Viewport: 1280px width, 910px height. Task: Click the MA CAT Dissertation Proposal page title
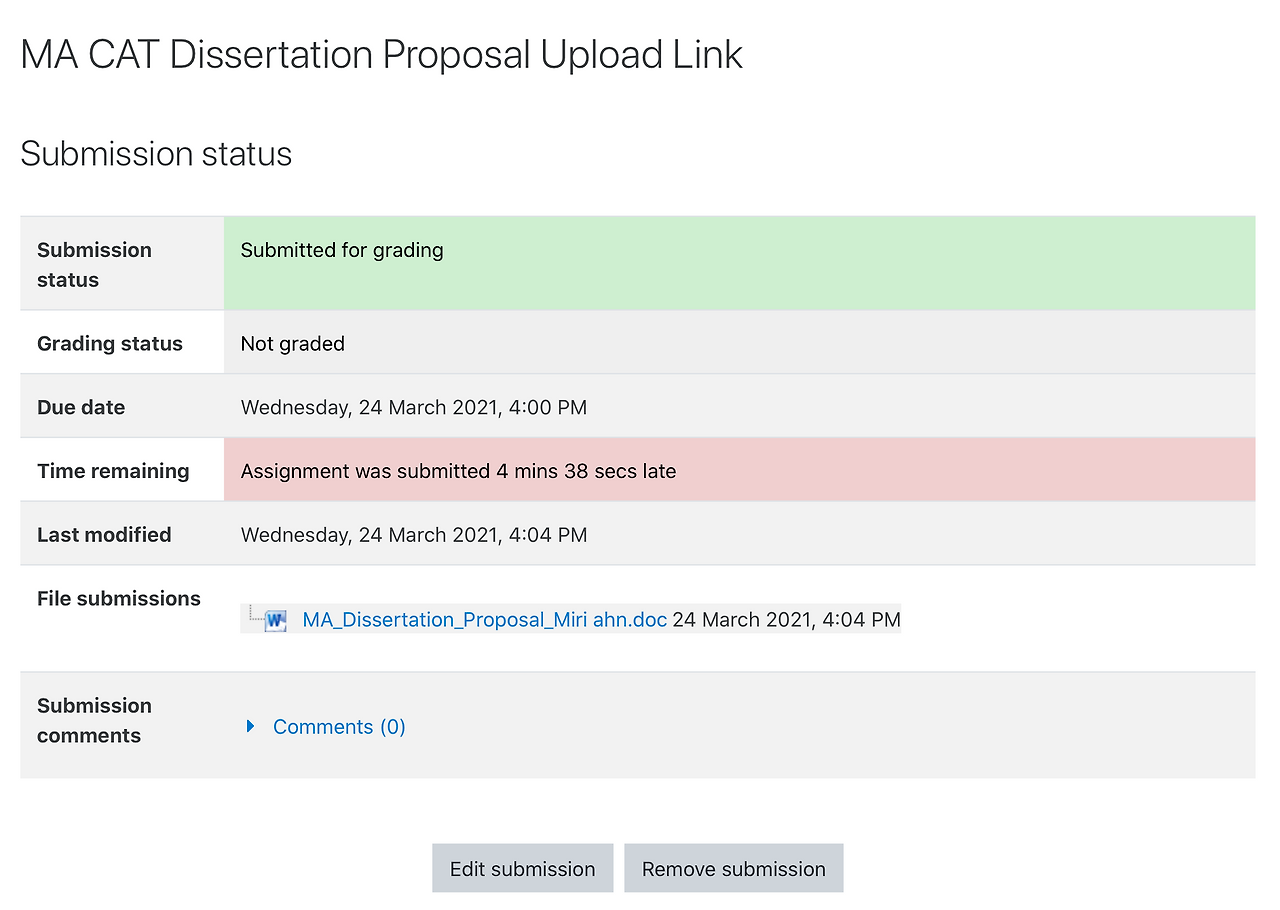click(x=381, y=54)
